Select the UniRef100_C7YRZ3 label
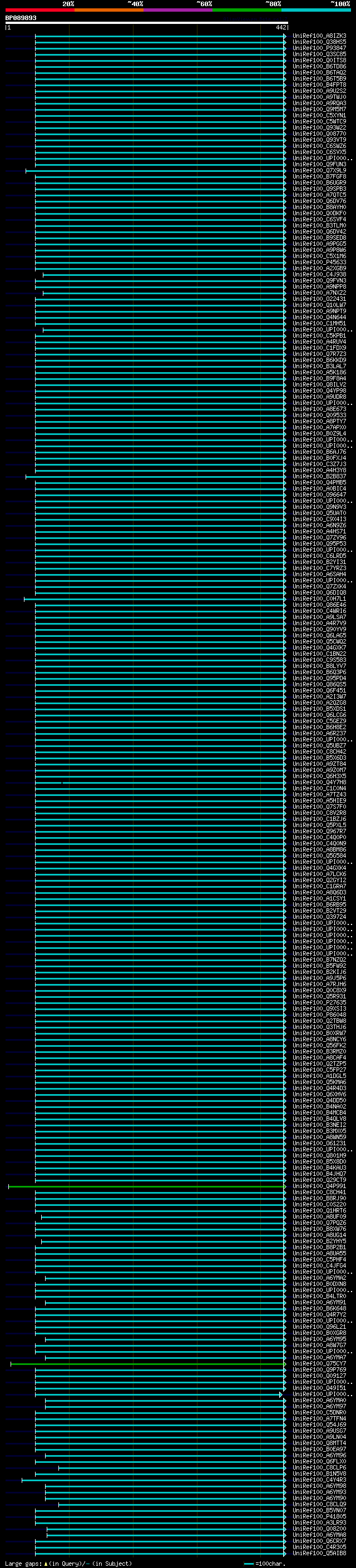Screen dimensions: 356x1568 (x=319, y=568)
